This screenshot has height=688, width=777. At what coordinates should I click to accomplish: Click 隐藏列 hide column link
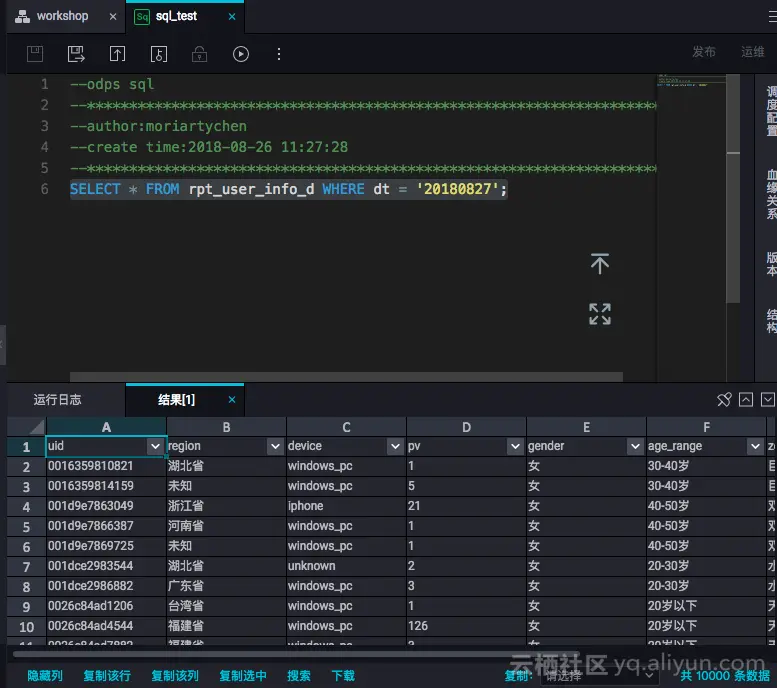[45, 676]
